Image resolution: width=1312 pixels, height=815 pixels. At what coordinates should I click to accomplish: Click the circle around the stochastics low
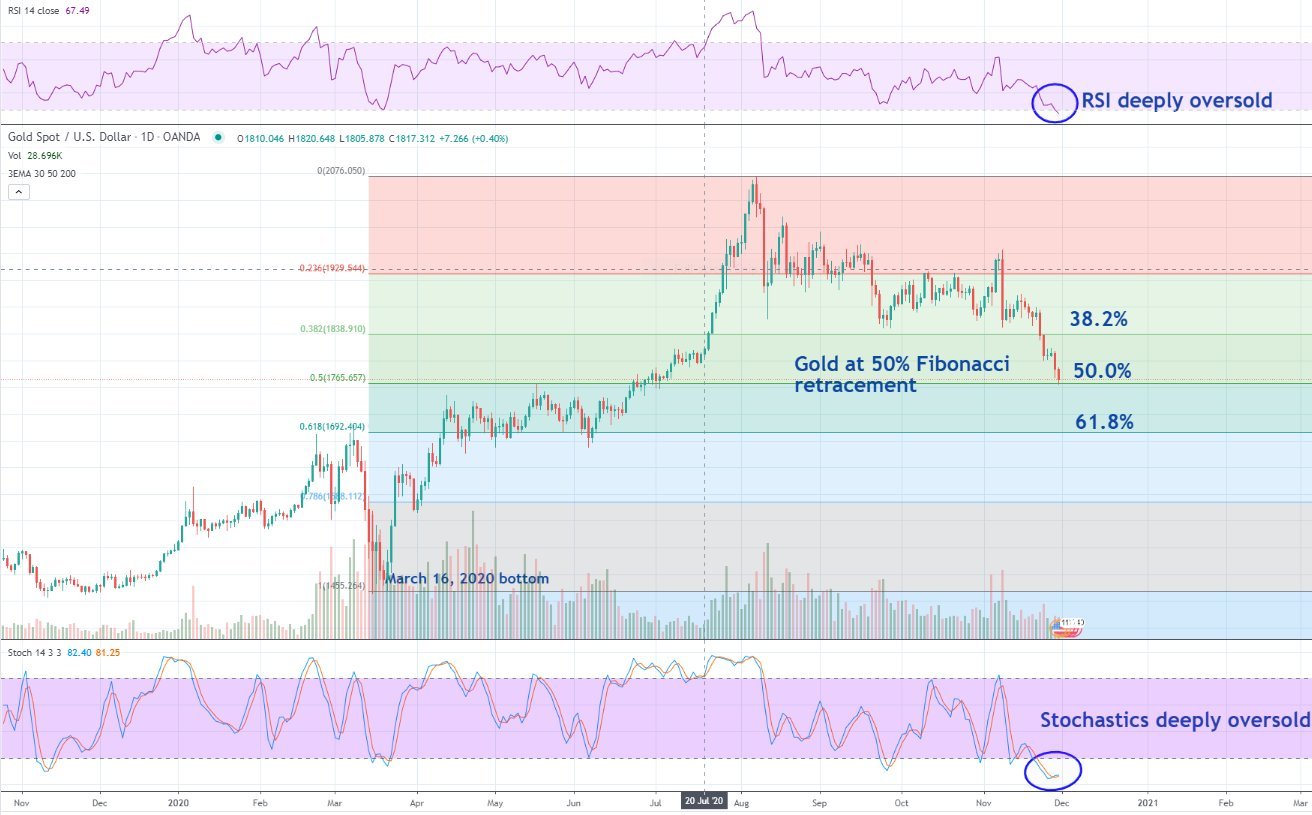(x=1054, y=770)
